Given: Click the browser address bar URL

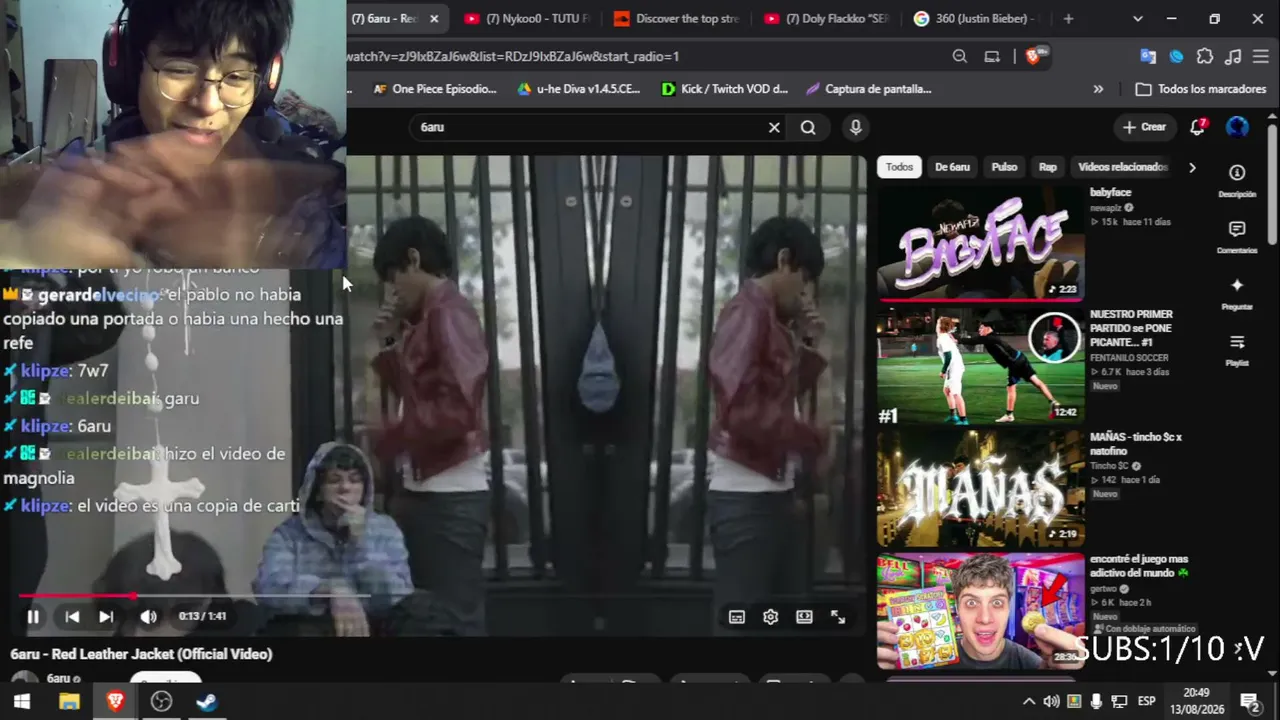Looking at the screenshot, I should click(x=512, y=56).
